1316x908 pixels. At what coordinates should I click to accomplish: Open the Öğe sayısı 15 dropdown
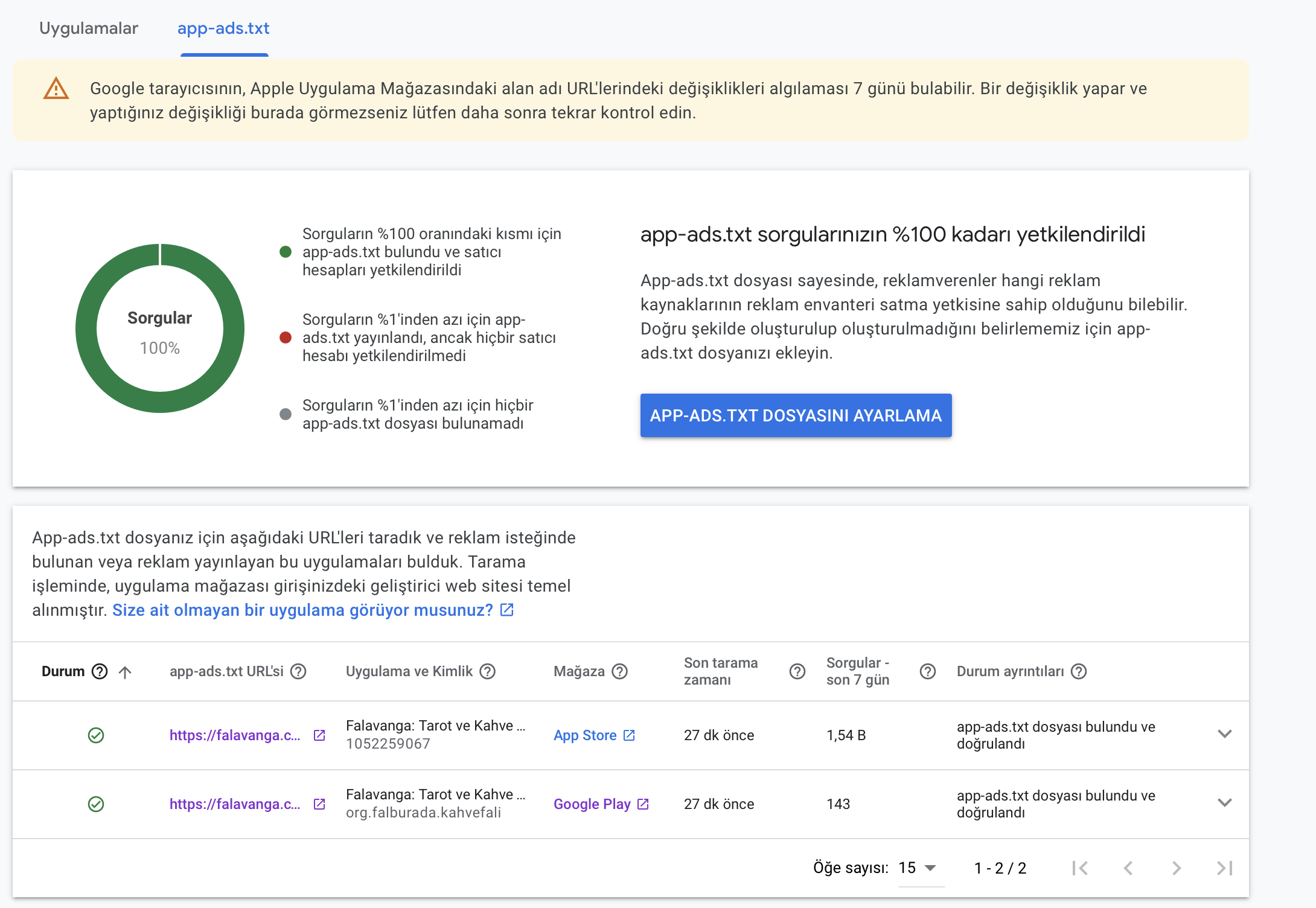point(921,868)
